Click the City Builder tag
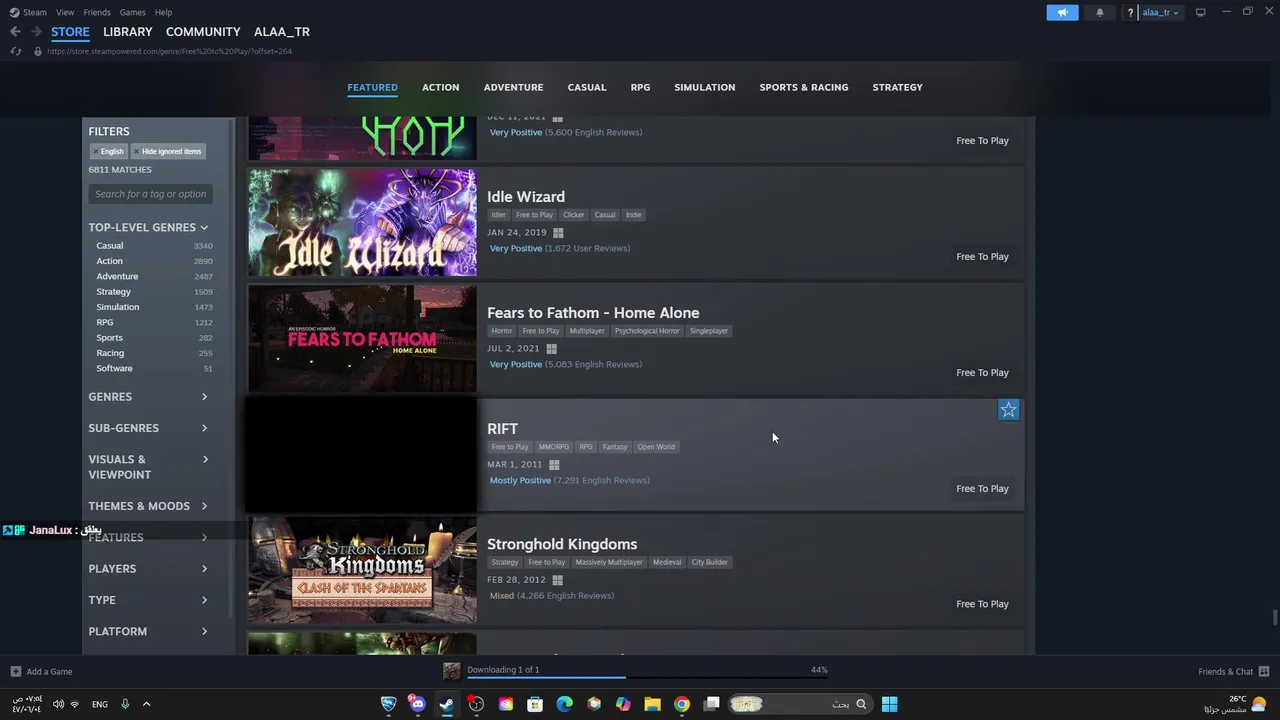The width and height of the screenshot is (1280, 720). click(x=709, y=562)
